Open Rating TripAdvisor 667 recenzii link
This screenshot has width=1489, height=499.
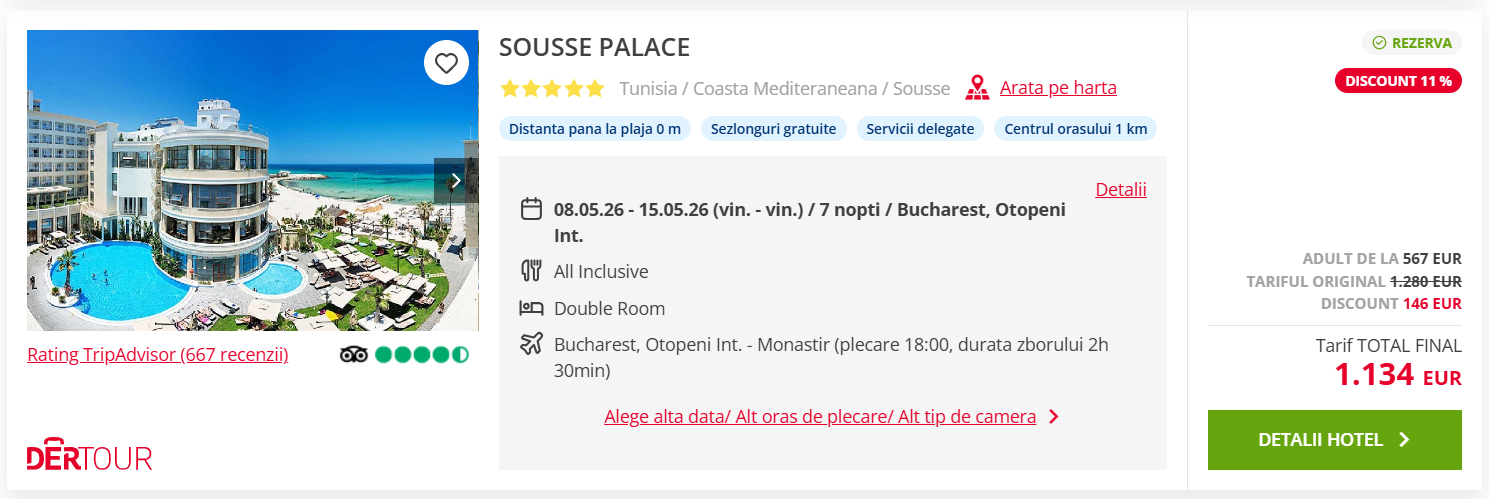[x=157, y=354]
